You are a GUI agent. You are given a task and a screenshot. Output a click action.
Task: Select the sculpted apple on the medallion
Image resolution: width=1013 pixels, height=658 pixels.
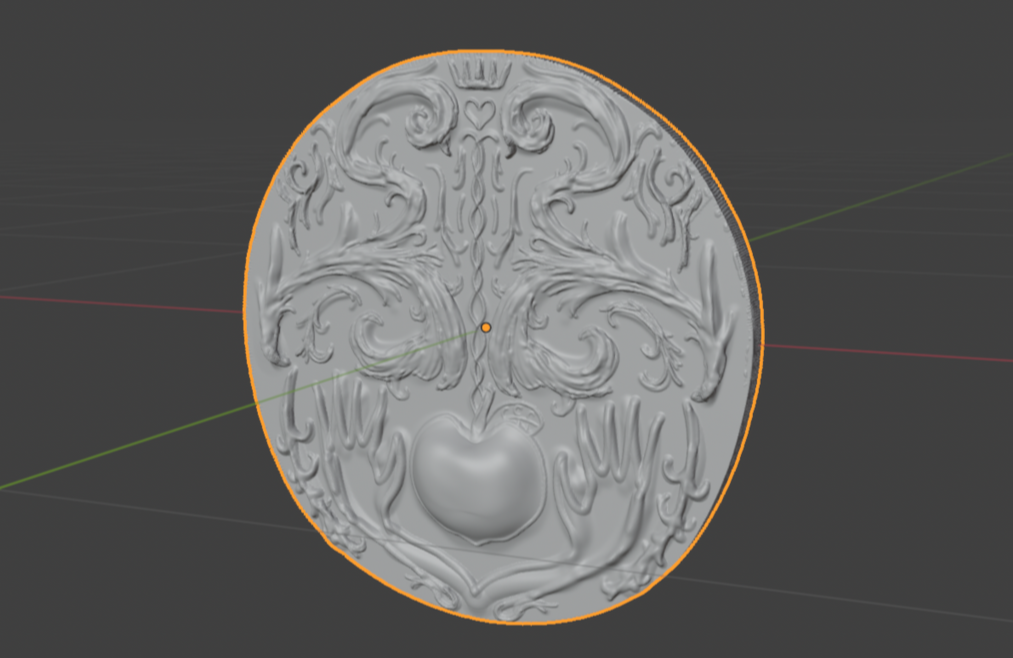click(x=477, y=478)
